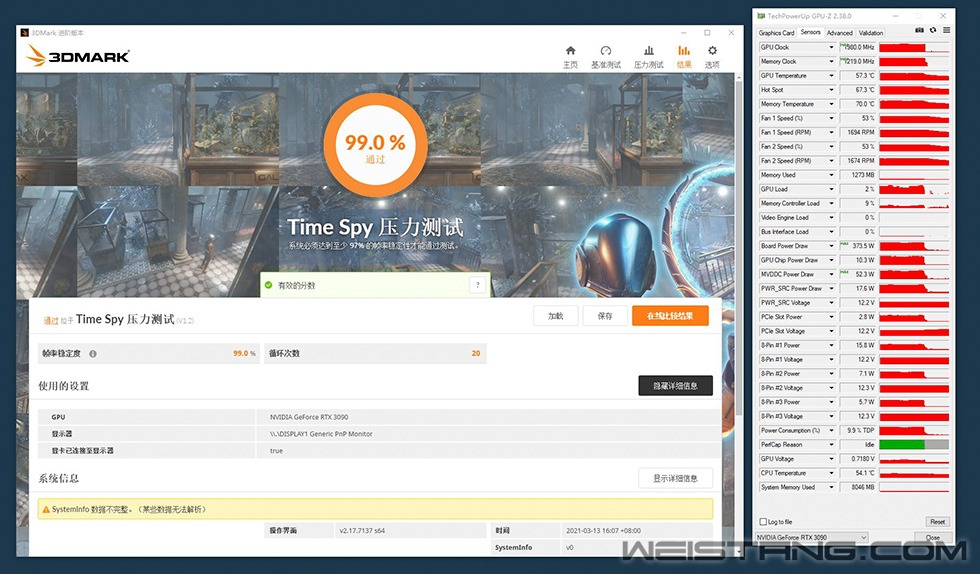Switch to the Sensors tab
Screen dimensions: 980x574
pos(810,32)
